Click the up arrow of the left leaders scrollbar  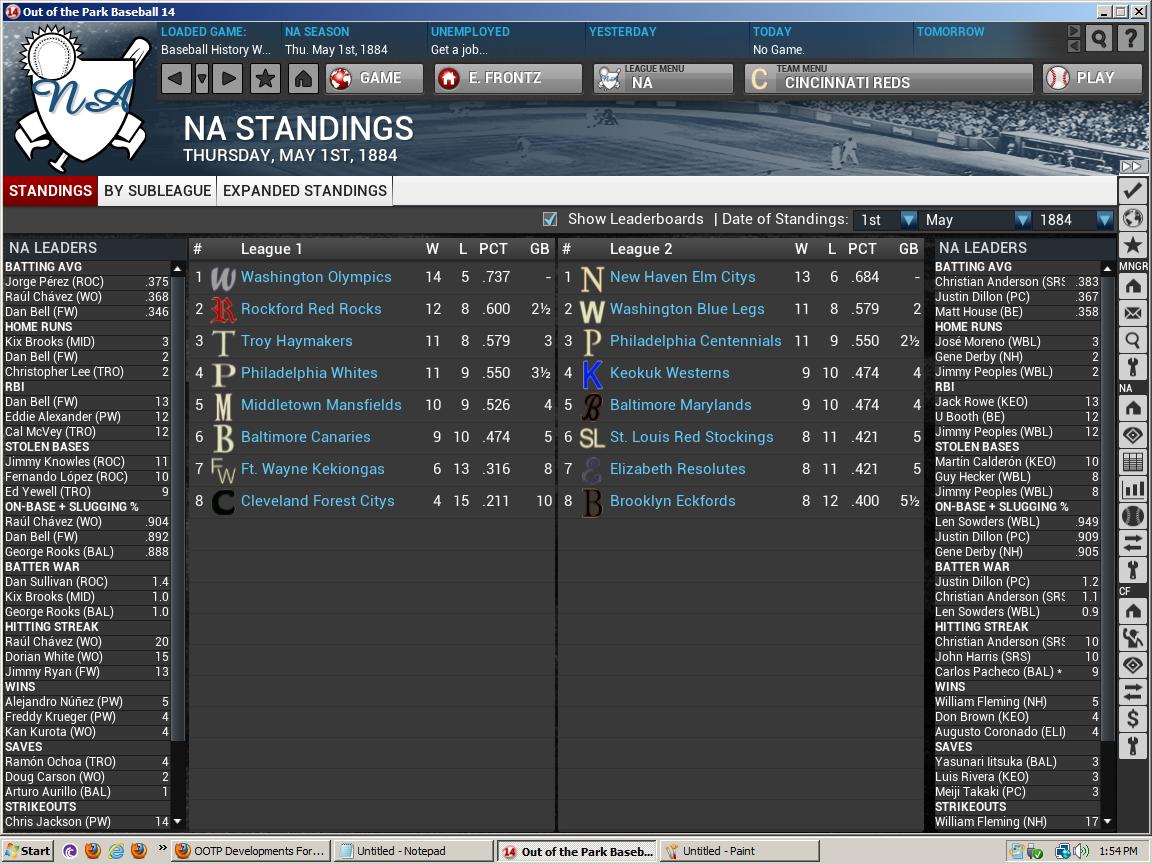pyautogui.click(x=177, y=268)
